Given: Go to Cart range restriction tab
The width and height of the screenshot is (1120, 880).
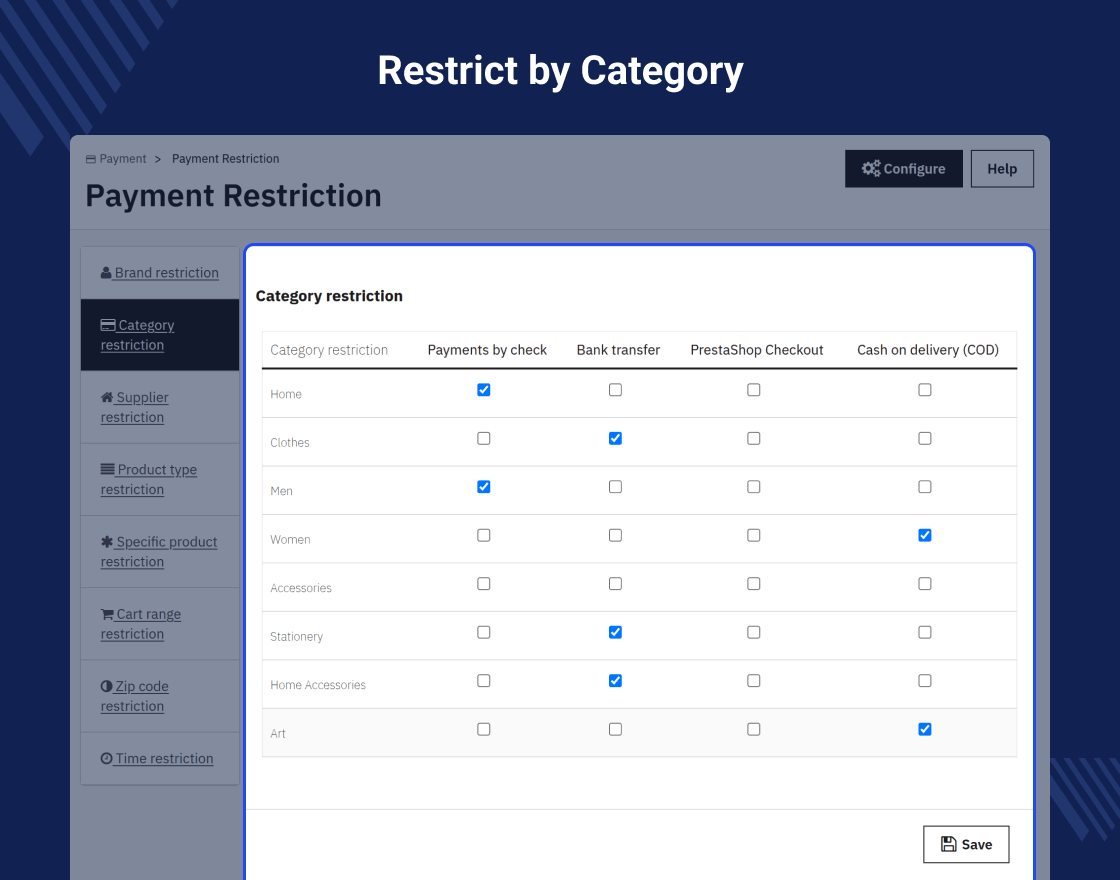Looking at the screenshot, I should [x=160, y=624].
